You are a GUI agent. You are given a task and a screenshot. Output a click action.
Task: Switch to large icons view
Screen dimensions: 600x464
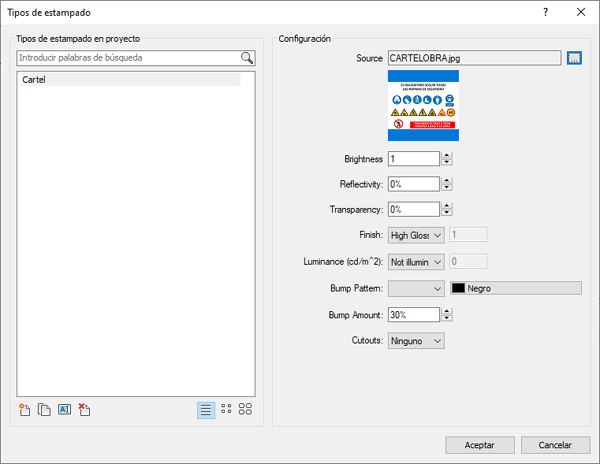coord(245,409)
